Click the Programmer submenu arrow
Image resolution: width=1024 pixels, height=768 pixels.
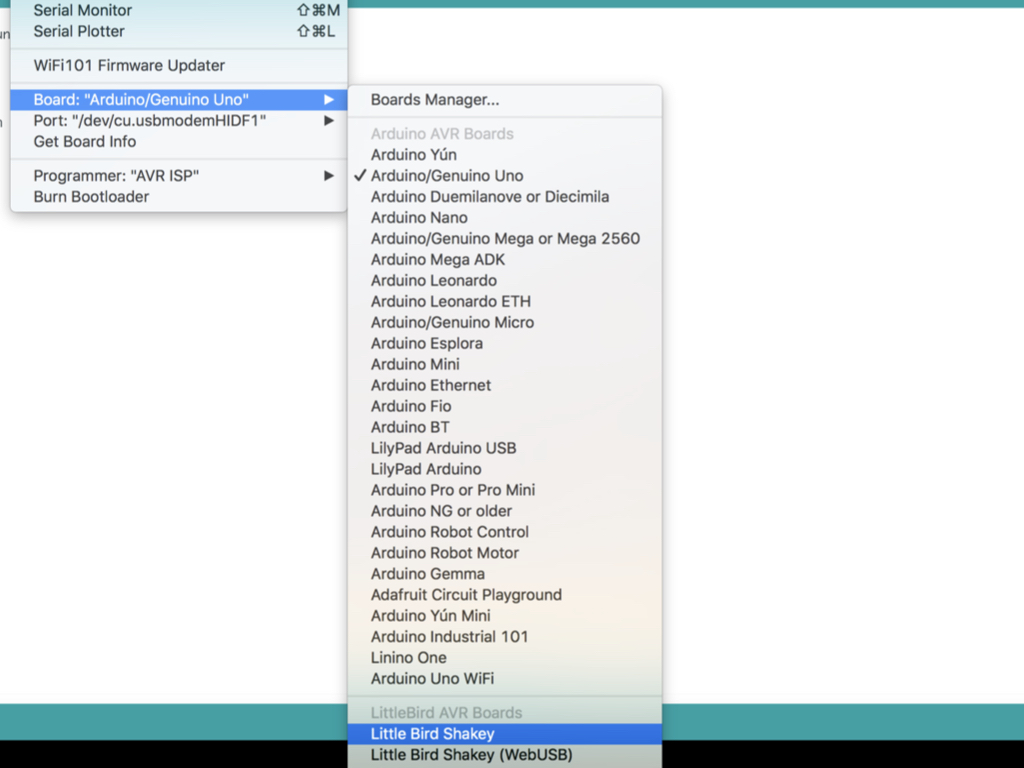pyautogui.click(x=328, y=175)
